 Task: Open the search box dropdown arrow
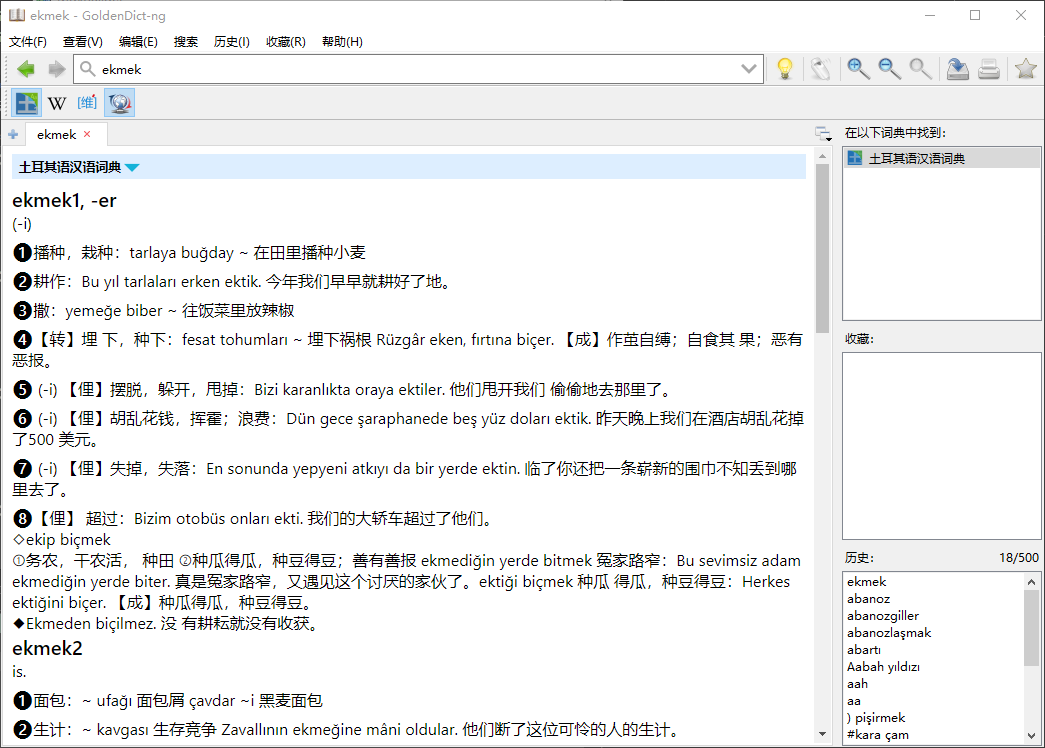click(749, 69)
